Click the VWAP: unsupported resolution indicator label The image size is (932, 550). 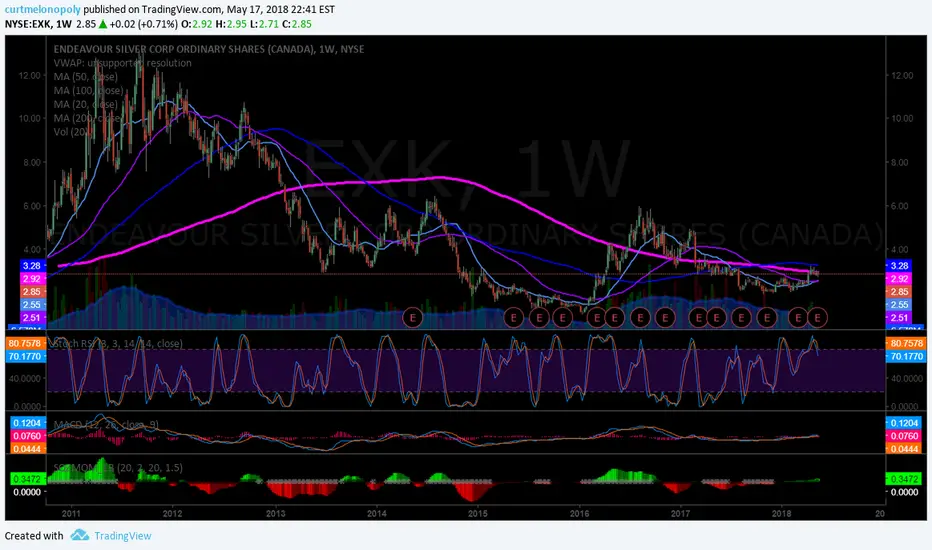122,63
